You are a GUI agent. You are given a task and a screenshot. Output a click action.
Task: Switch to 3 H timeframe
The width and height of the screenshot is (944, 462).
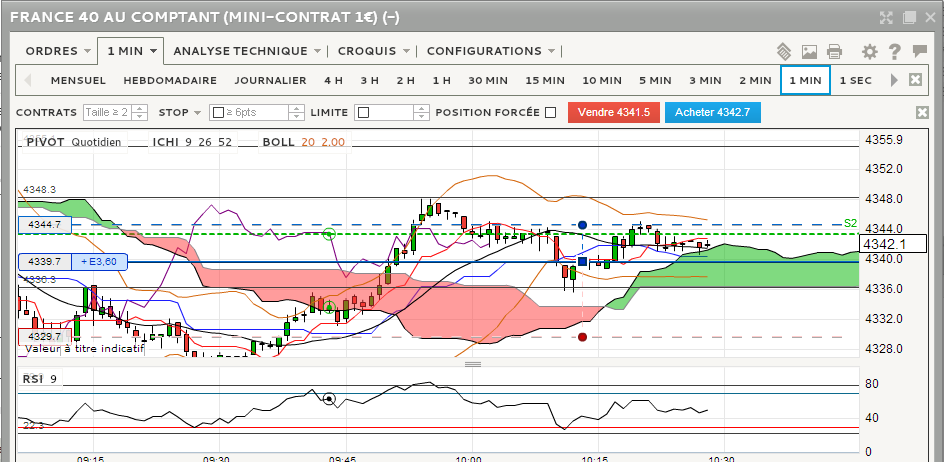[x=370, y=80]
